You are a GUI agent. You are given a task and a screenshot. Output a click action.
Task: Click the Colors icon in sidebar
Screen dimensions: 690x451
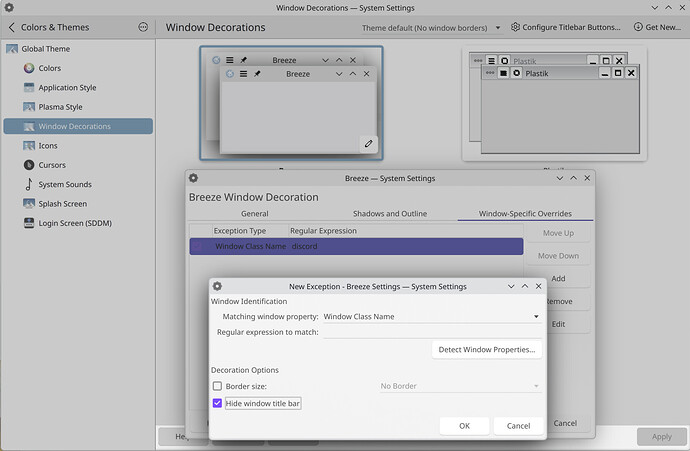coord(29,68)
